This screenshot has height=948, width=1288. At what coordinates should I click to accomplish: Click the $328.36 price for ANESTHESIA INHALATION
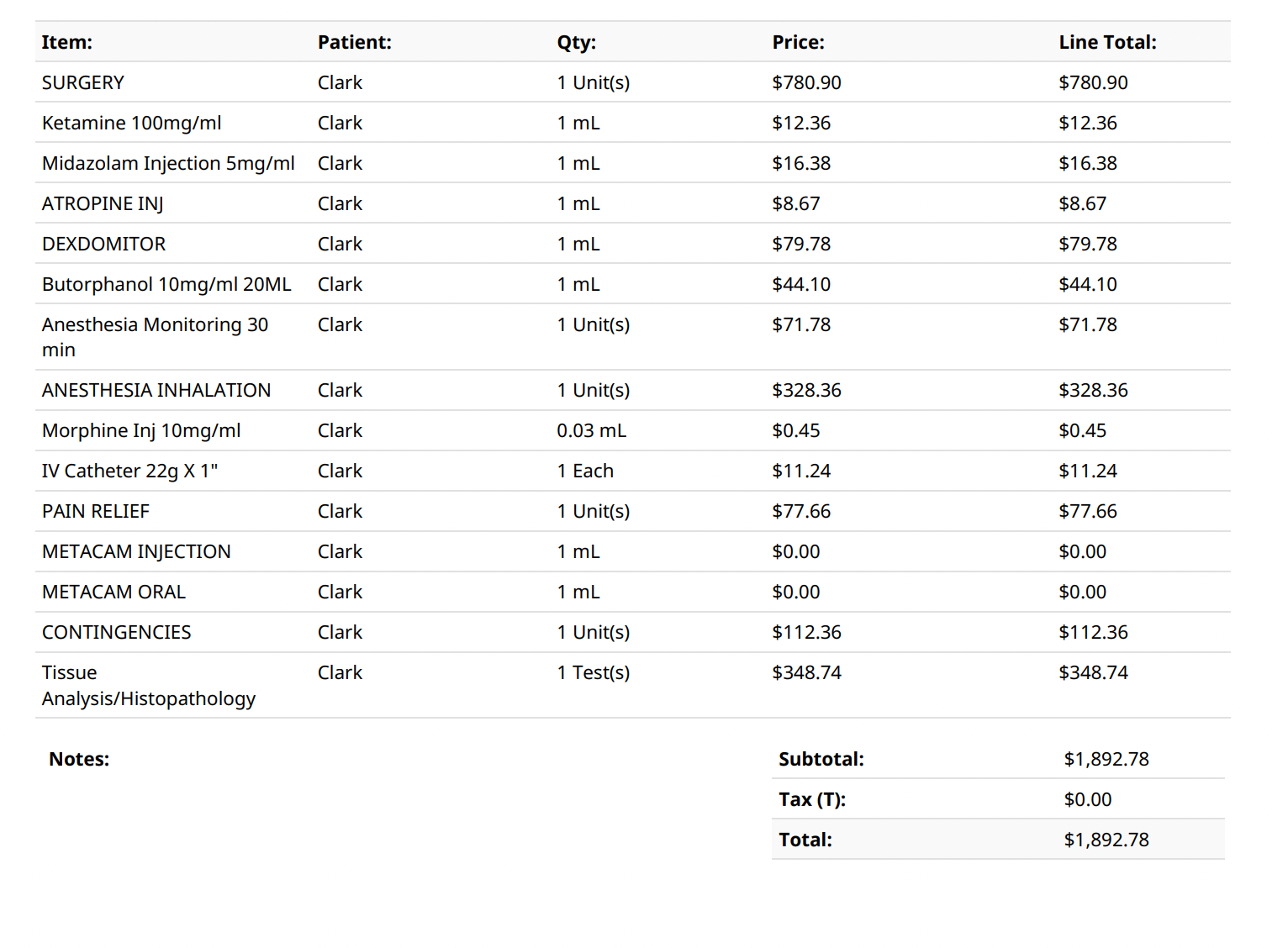click(806, 390)
